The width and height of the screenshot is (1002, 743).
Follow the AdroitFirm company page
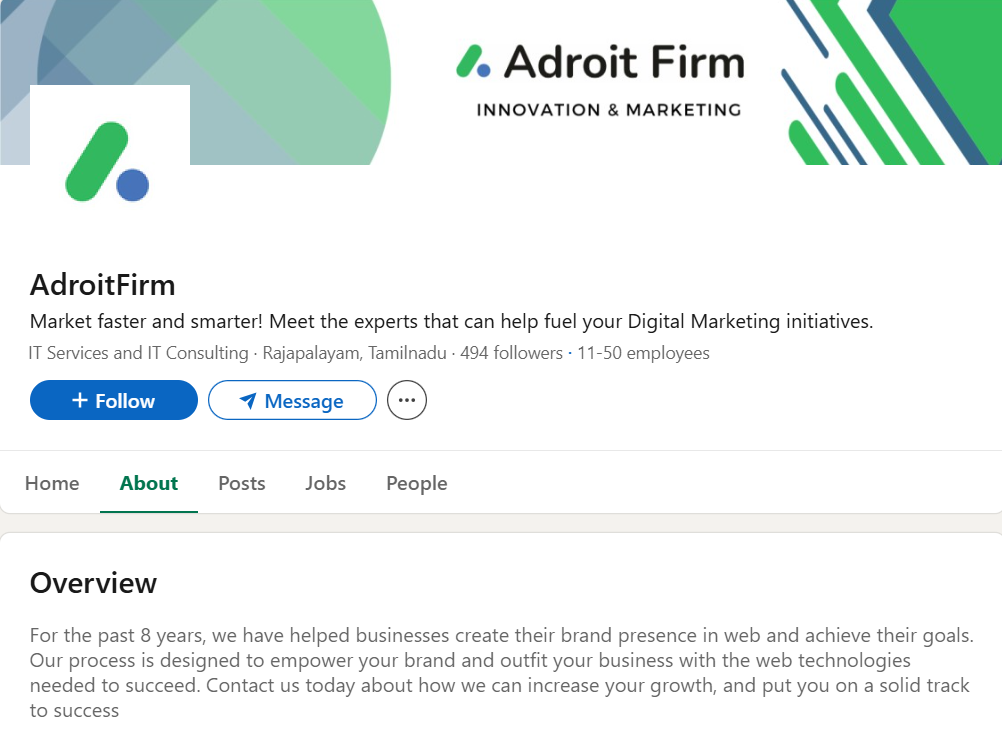(x=114, y=401)
